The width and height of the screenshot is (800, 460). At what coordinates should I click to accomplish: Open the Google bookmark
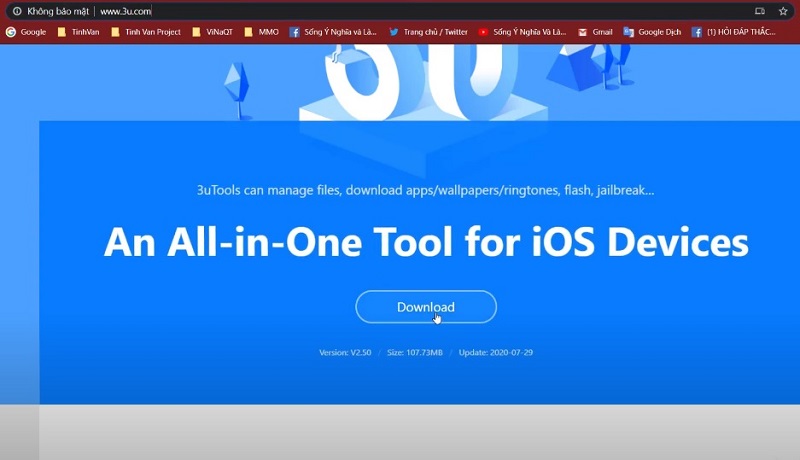[26, 32]
